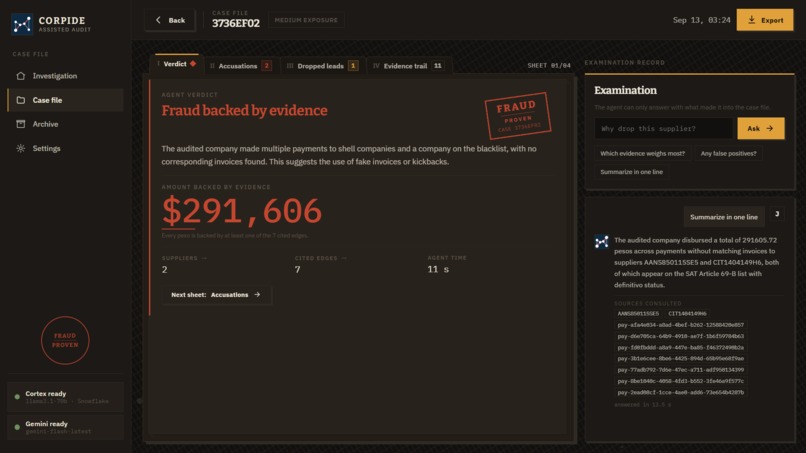The height and width of the screenshot is (453, 806).
Task: Click case file ID 3736EF02
Action: click(x=236, y=23)
